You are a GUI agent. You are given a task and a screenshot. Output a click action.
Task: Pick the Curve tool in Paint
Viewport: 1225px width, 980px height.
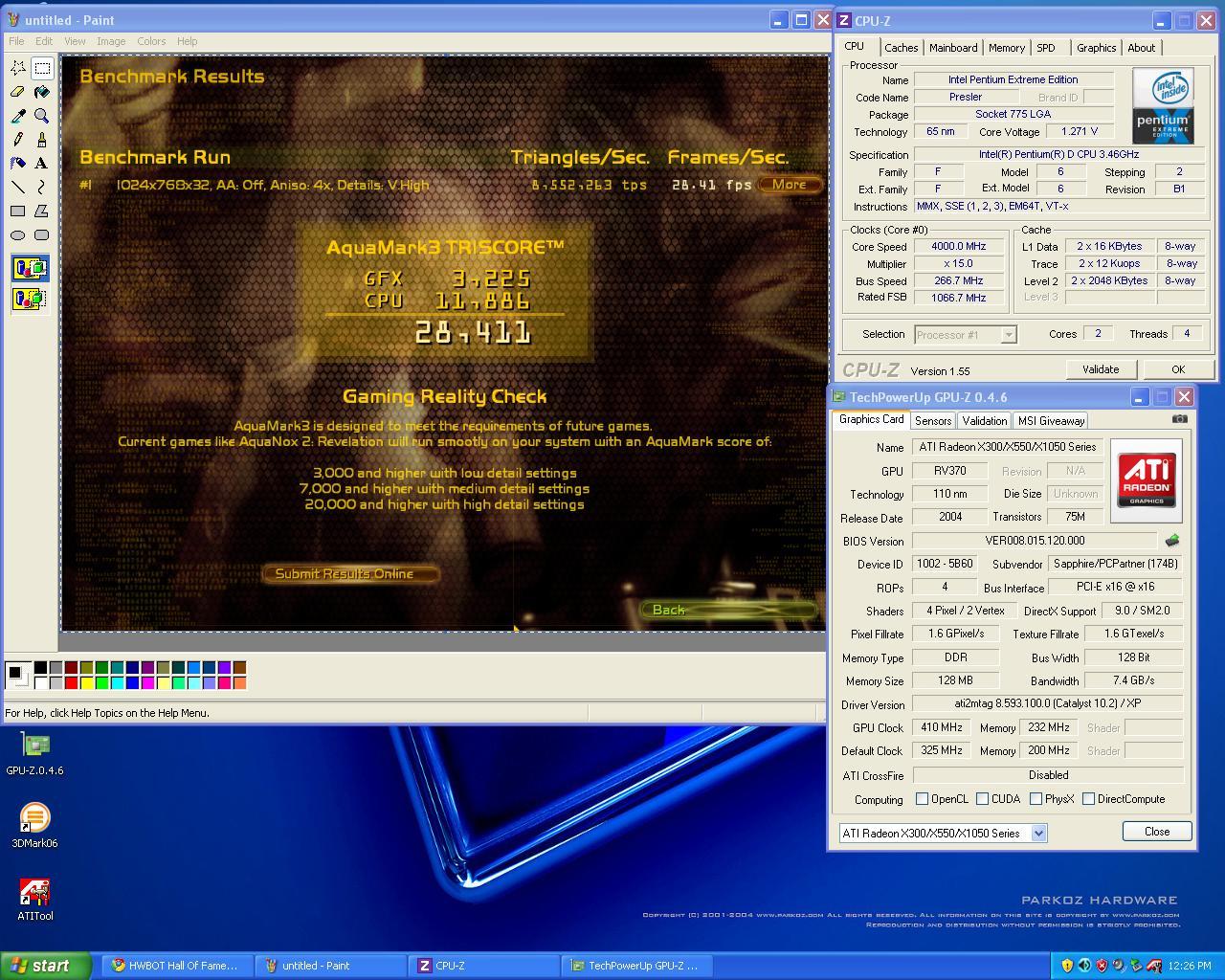point(42,188)
